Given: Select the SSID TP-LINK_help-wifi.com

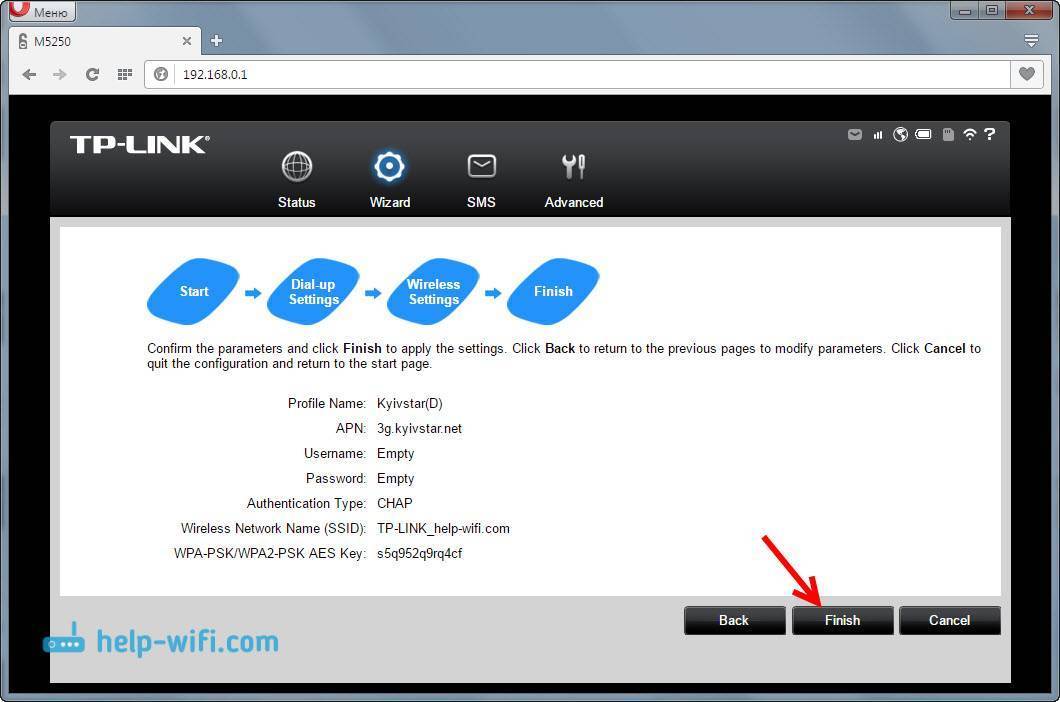Looking at the screenshot, I should [443, 528].
